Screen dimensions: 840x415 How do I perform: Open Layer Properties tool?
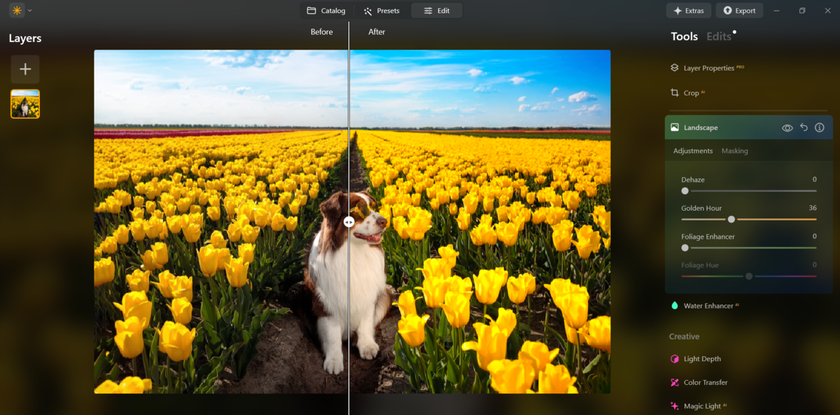coord(707,68)
